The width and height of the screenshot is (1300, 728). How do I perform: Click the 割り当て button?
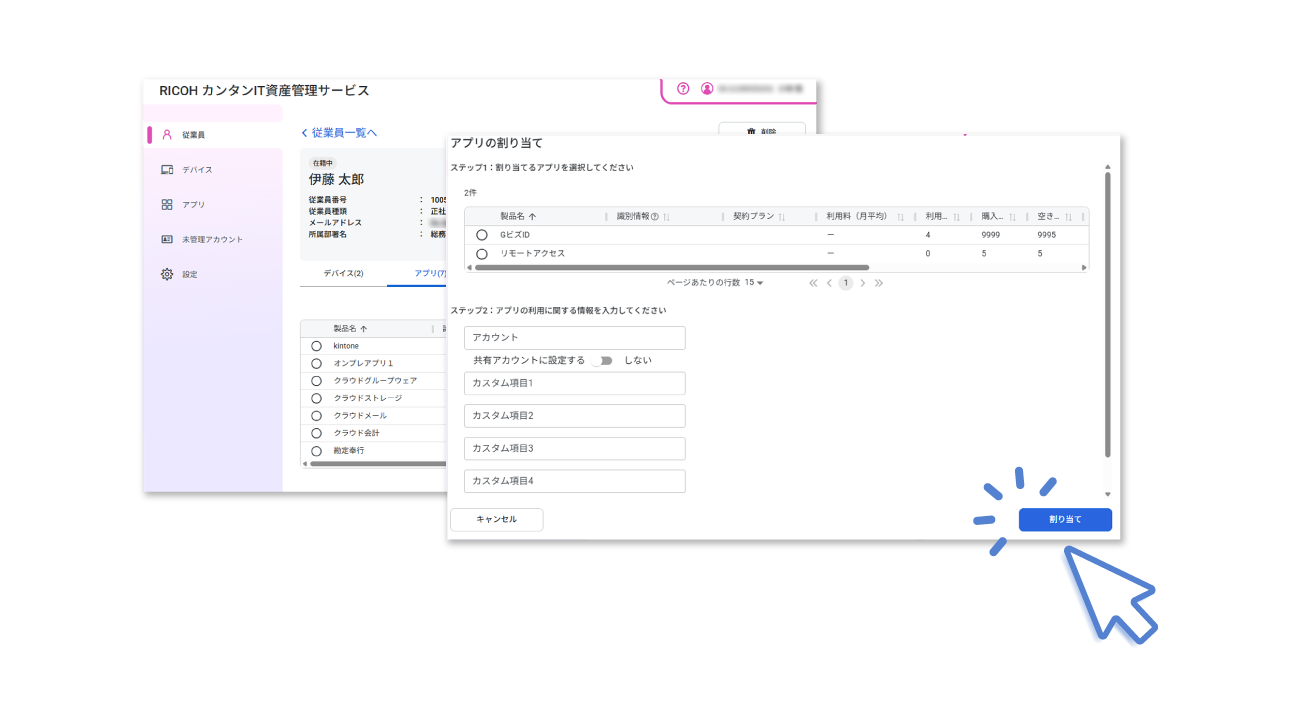tap(1064, 519)
